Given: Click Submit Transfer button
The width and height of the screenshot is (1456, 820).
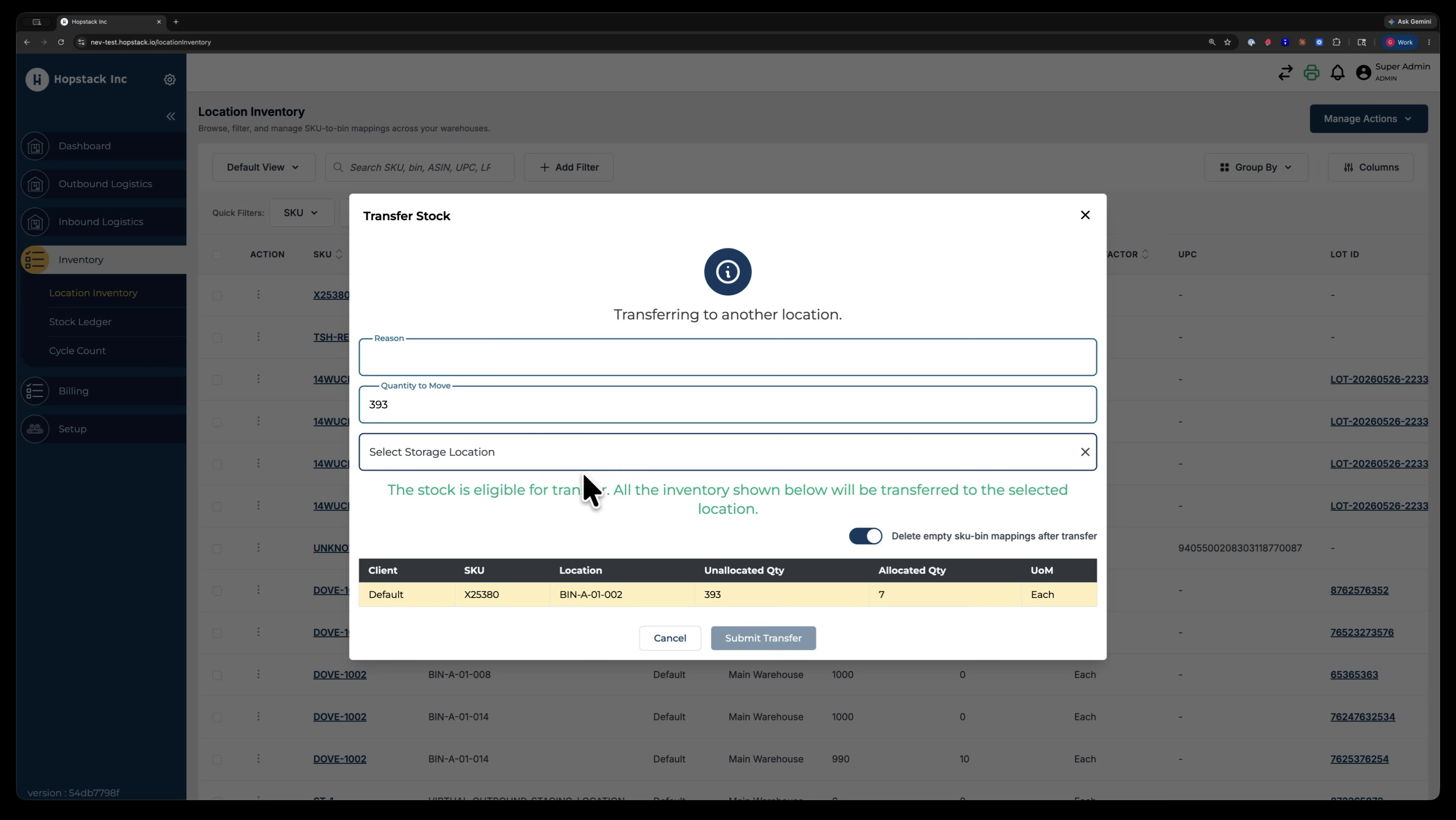Looking at the screenshot, I should [x=763, y=638].
